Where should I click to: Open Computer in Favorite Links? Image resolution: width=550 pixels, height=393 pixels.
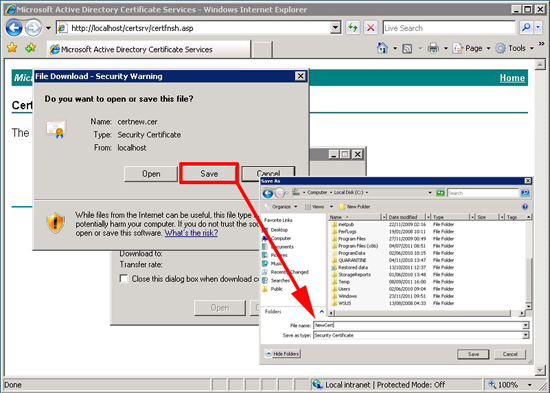pyautogui.click(x=277, y=238)
